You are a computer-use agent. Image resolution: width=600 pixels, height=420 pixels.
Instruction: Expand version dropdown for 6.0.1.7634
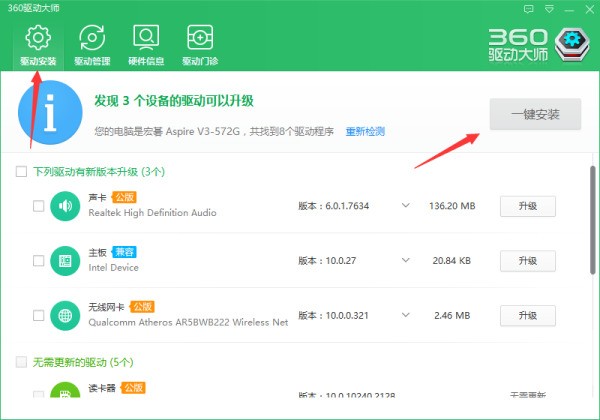[406, 206]
